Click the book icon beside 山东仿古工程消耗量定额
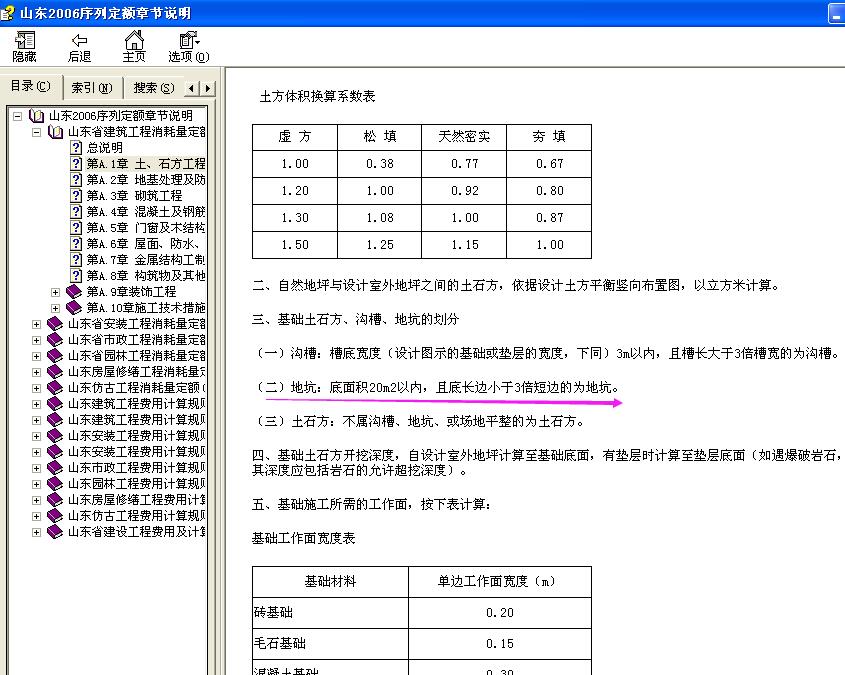This screenshot has height=675, width=845. coord(55,388)
